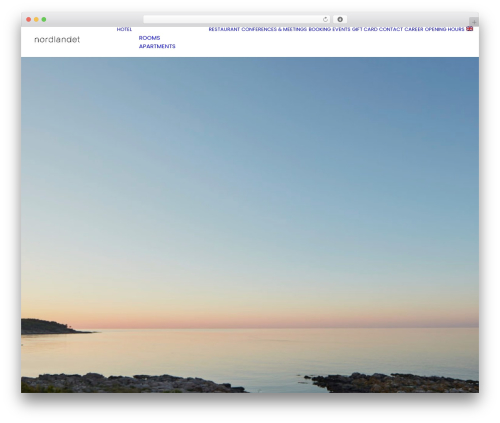Screen dimensions: 500x423
Task: Click the UK flag language icon
Action: [469, 29]
